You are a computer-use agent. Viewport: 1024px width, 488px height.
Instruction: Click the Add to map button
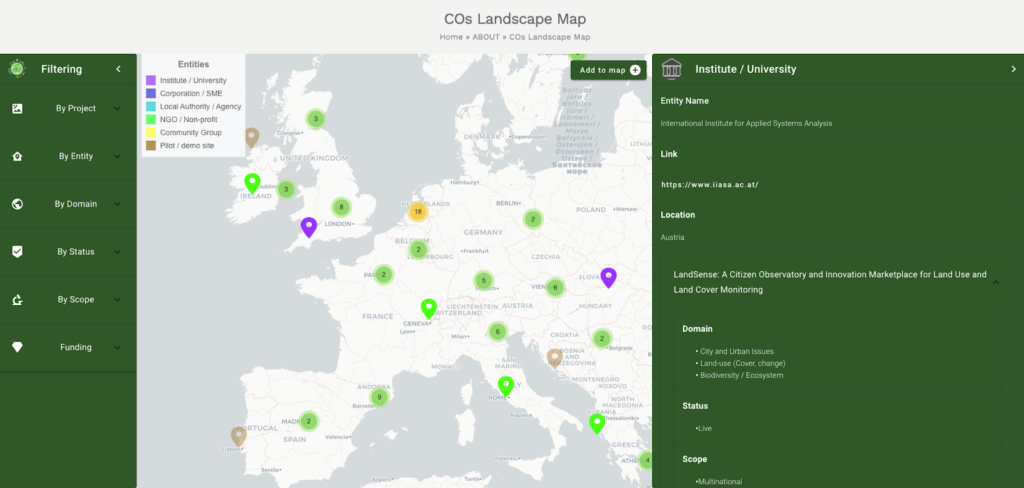coord(609,70)
